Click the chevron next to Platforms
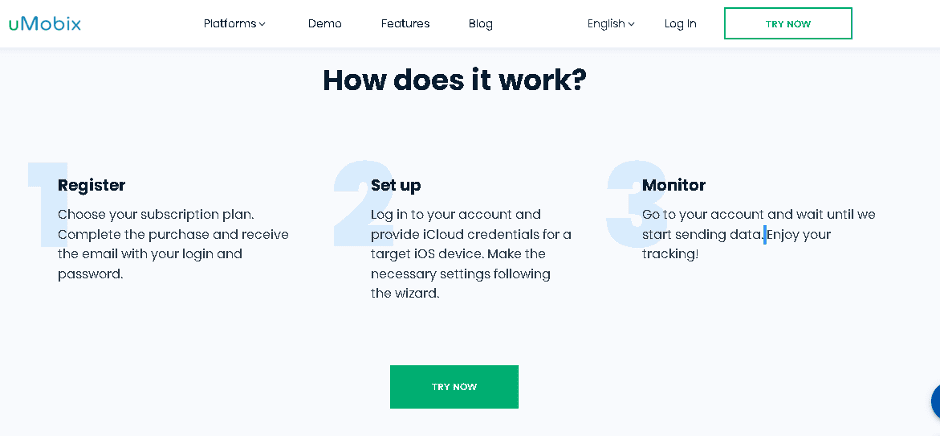This screenshot has width=941, height=437. coord(262,25)
